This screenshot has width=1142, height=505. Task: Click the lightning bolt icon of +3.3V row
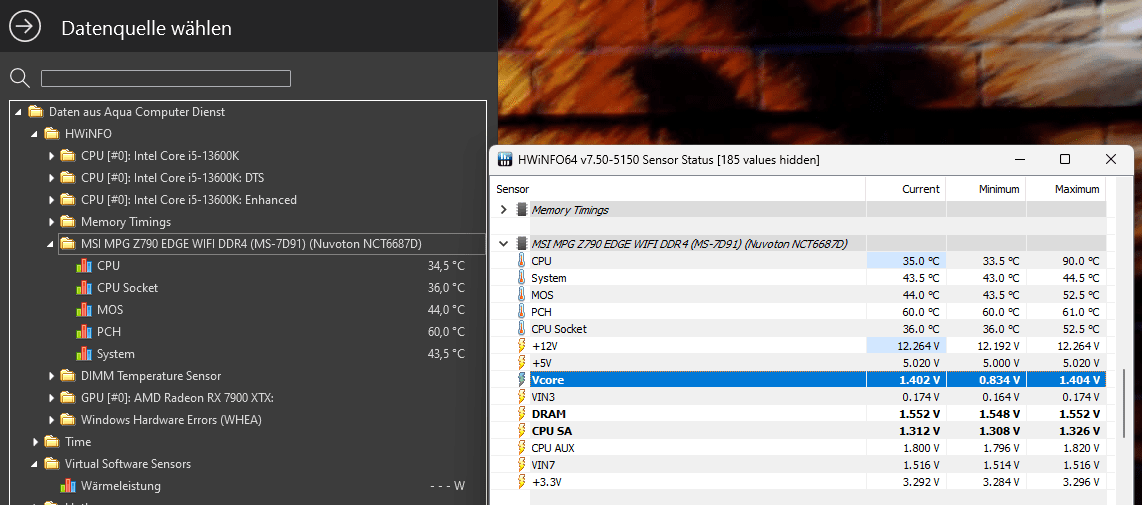tap(521, 482)
